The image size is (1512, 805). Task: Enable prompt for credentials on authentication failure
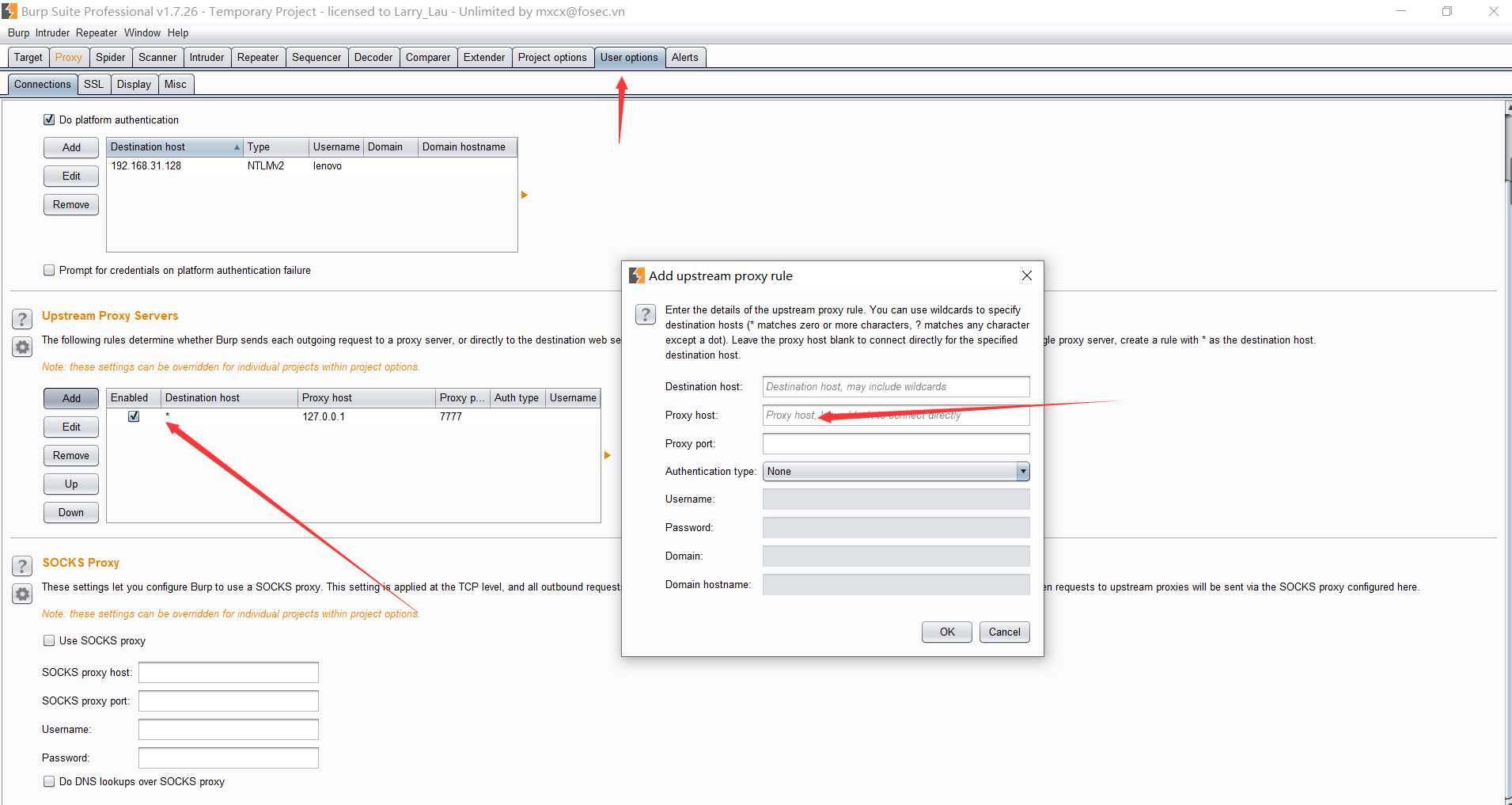pyautogui.click(x=49, y=270)
